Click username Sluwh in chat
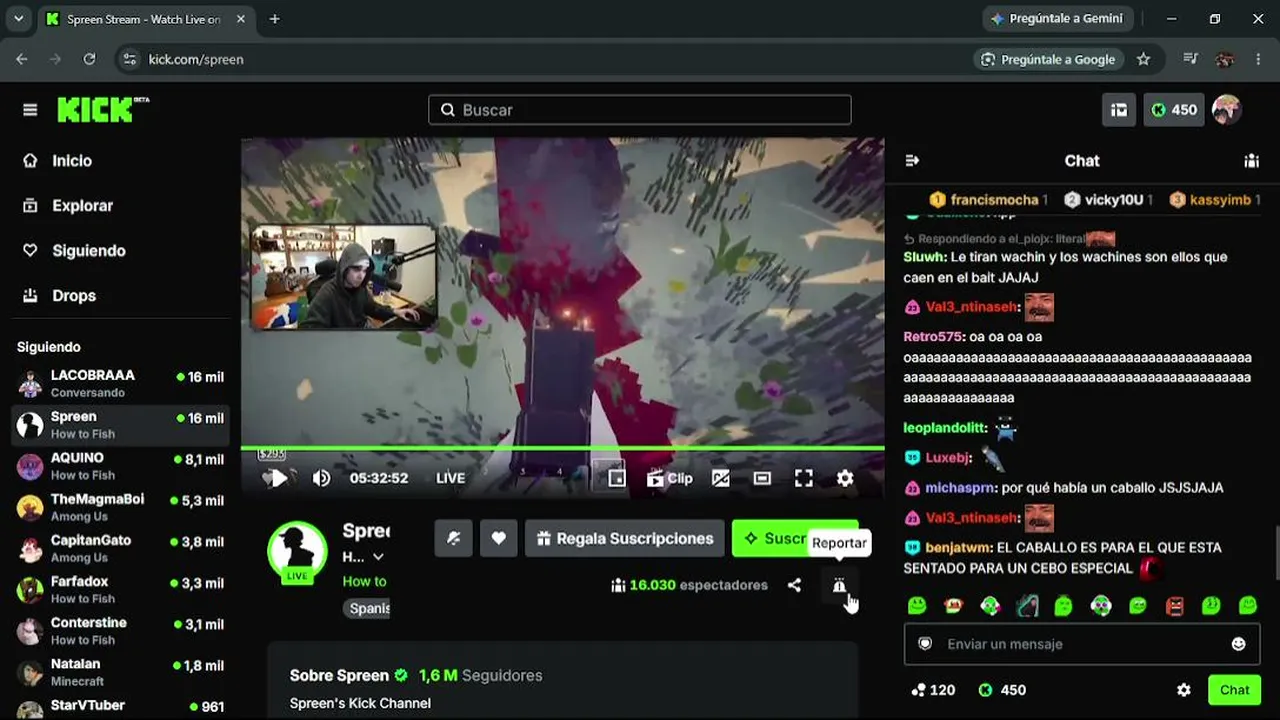 point(924,257)
